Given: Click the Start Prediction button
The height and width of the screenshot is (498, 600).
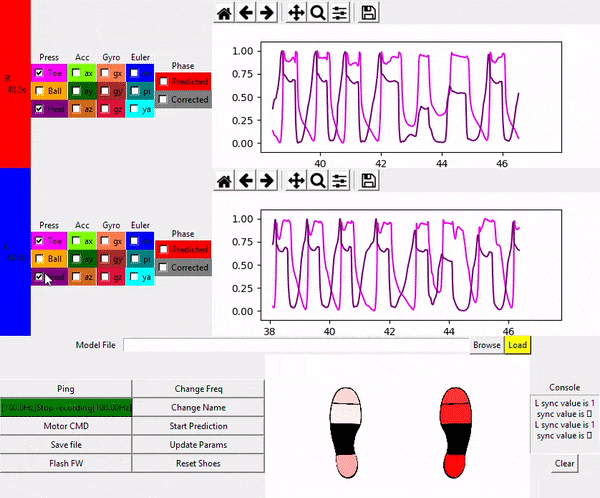Looking at the screenshot, I should coord(198,426).
